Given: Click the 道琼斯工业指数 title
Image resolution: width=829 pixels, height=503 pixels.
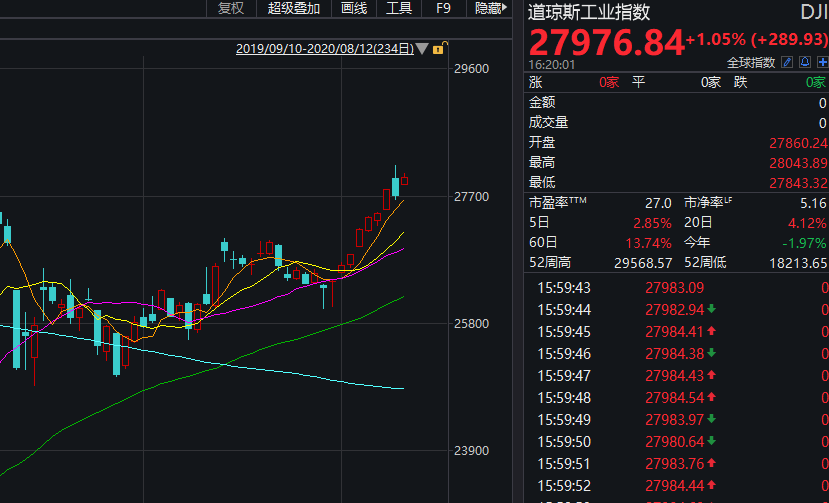Looking at the screenshot, I should [588, 12].
